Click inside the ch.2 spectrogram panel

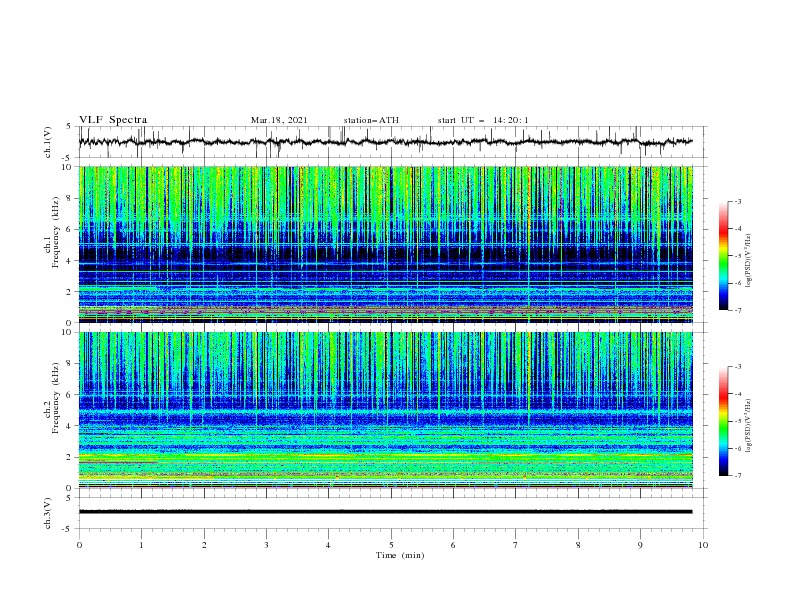tap(385, 410)
